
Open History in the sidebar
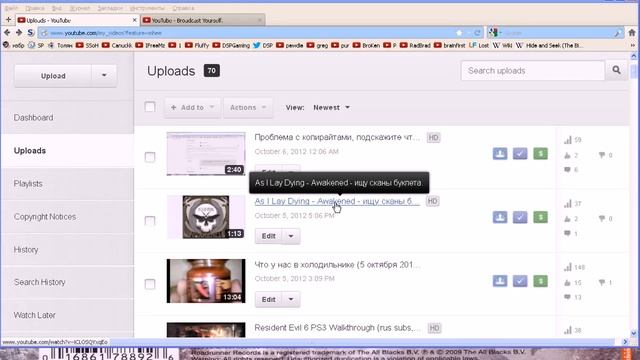(26, 249)
